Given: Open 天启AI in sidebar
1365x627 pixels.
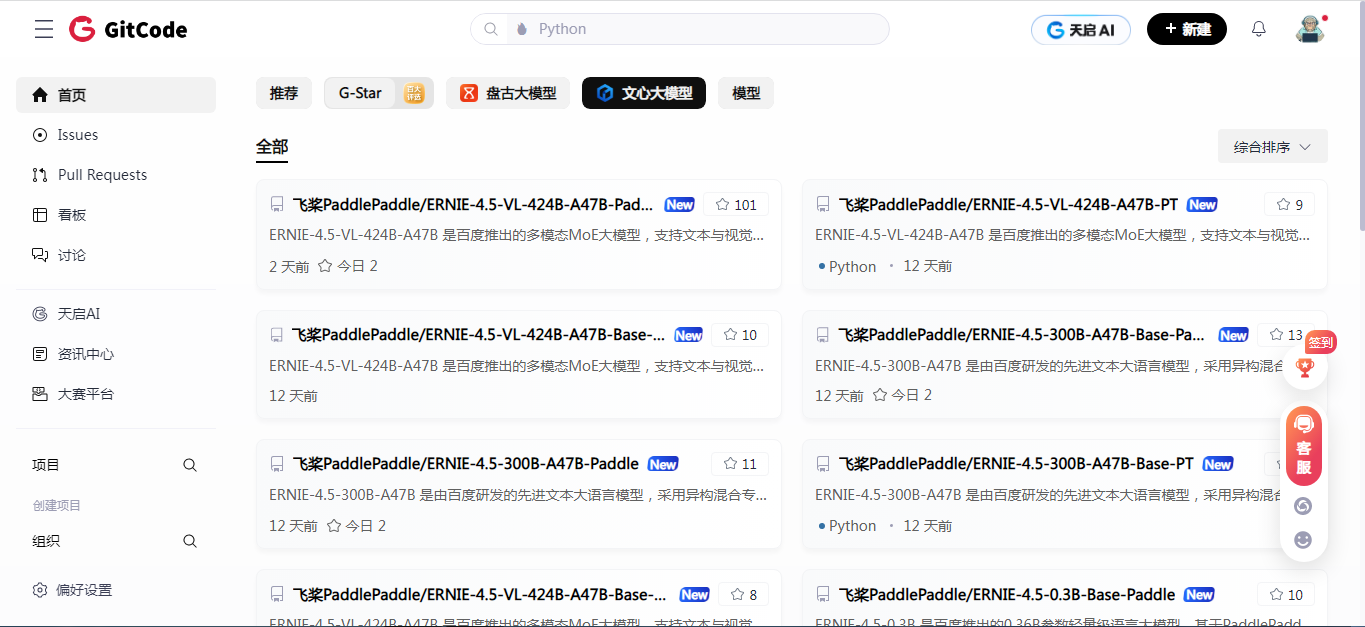Looking at the screenshot, I should pyautogui.click(x=116, y=314).
